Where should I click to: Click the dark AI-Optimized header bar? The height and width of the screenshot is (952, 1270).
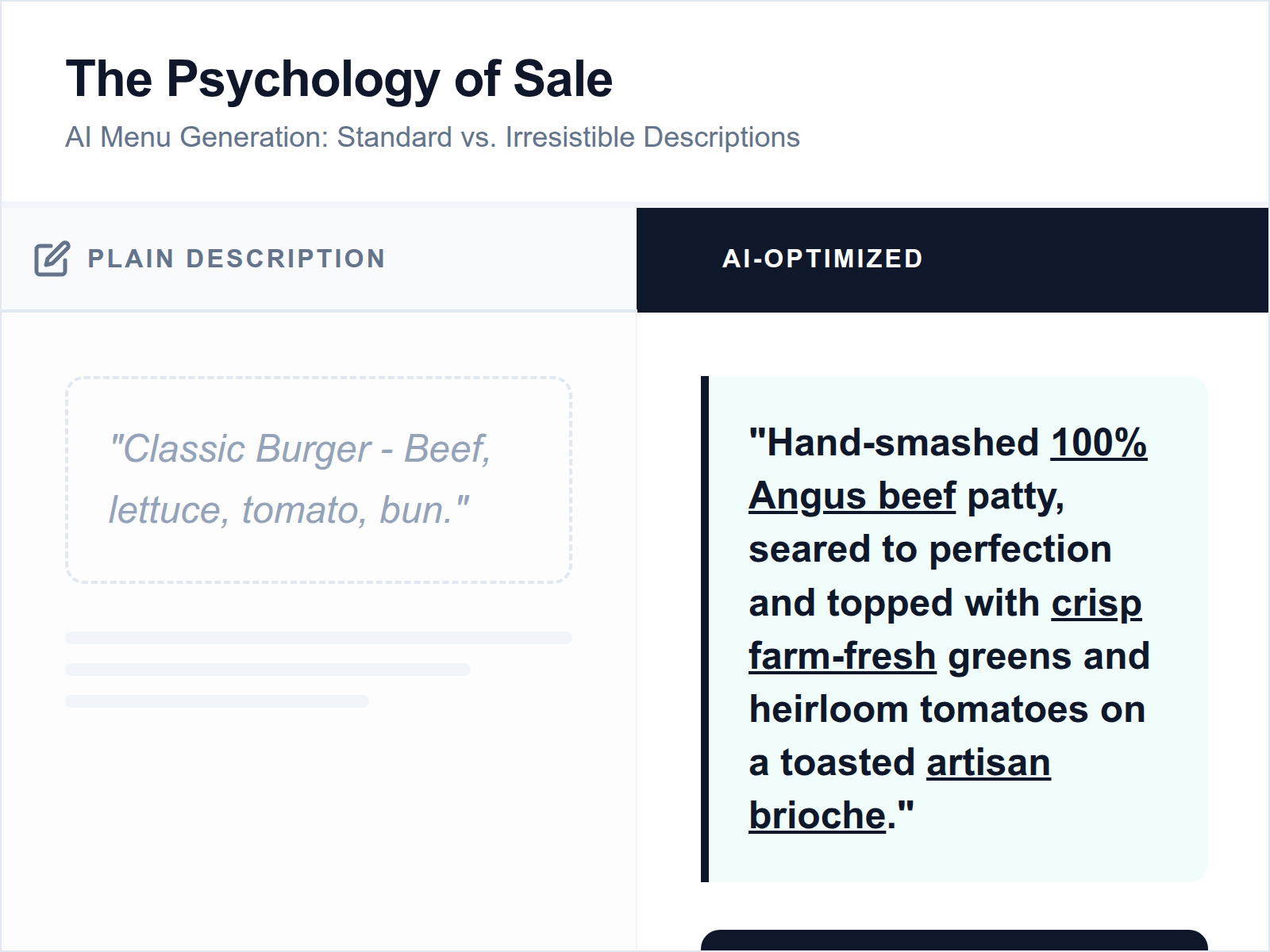click(x=952, y=258)
